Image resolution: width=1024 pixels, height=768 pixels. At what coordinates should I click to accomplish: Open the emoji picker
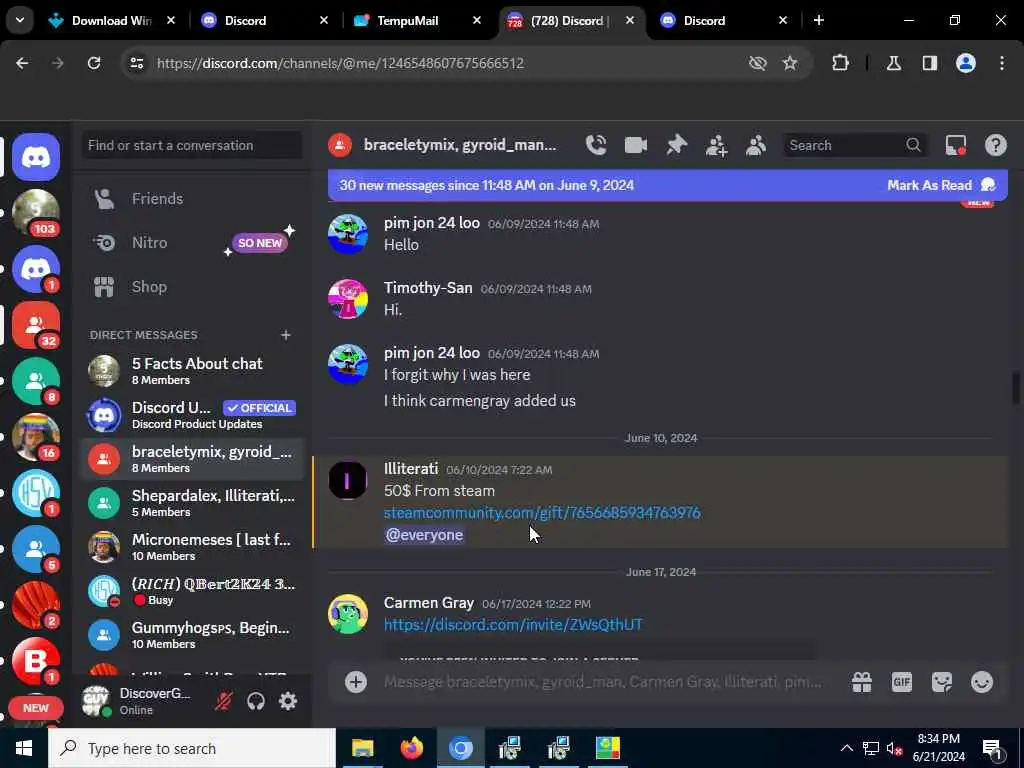pos(982,682)
